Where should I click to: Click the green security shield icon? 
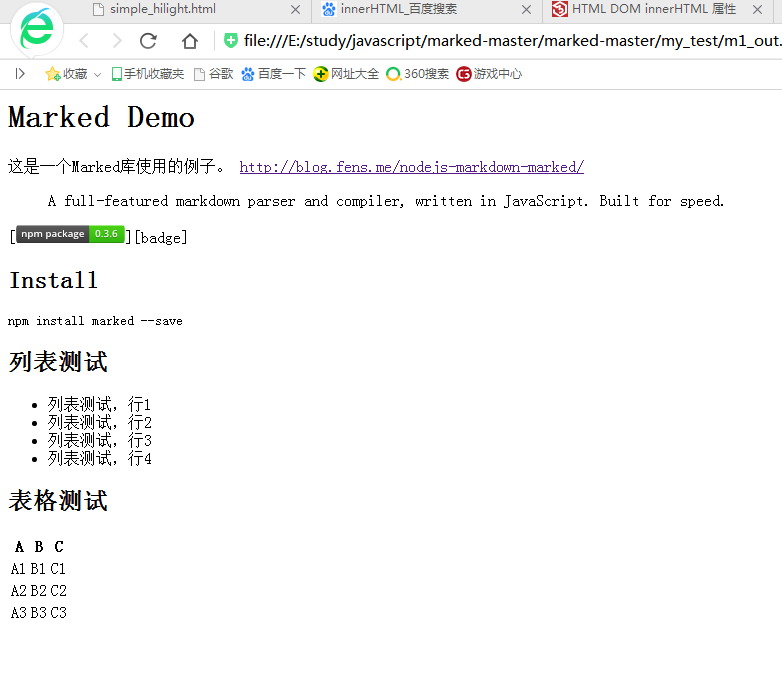coord(230,40)
